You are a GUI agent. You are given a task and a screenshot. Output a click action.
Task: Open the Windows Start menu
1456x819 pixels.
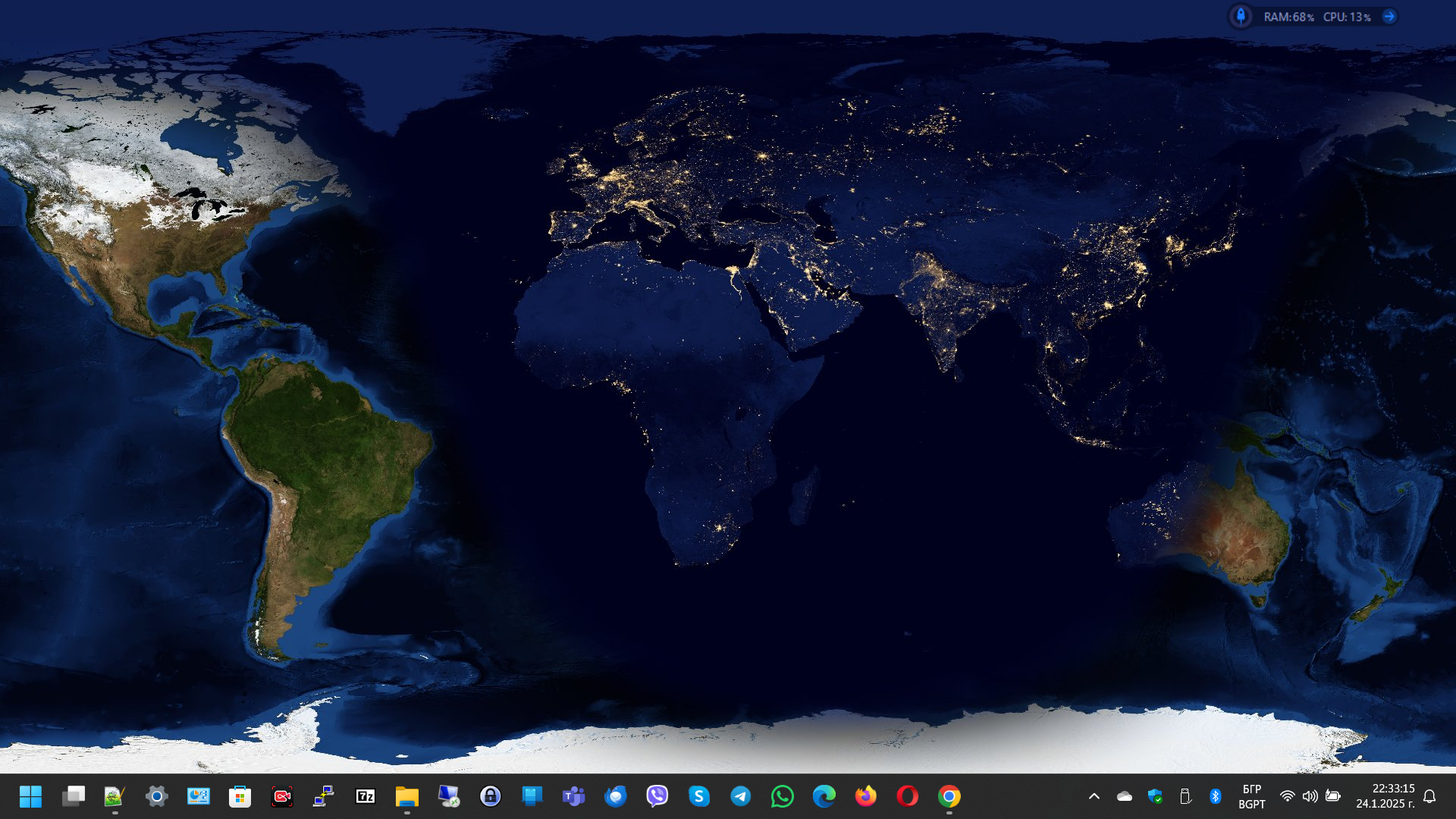pyautogui.click(x=31, y=796)
